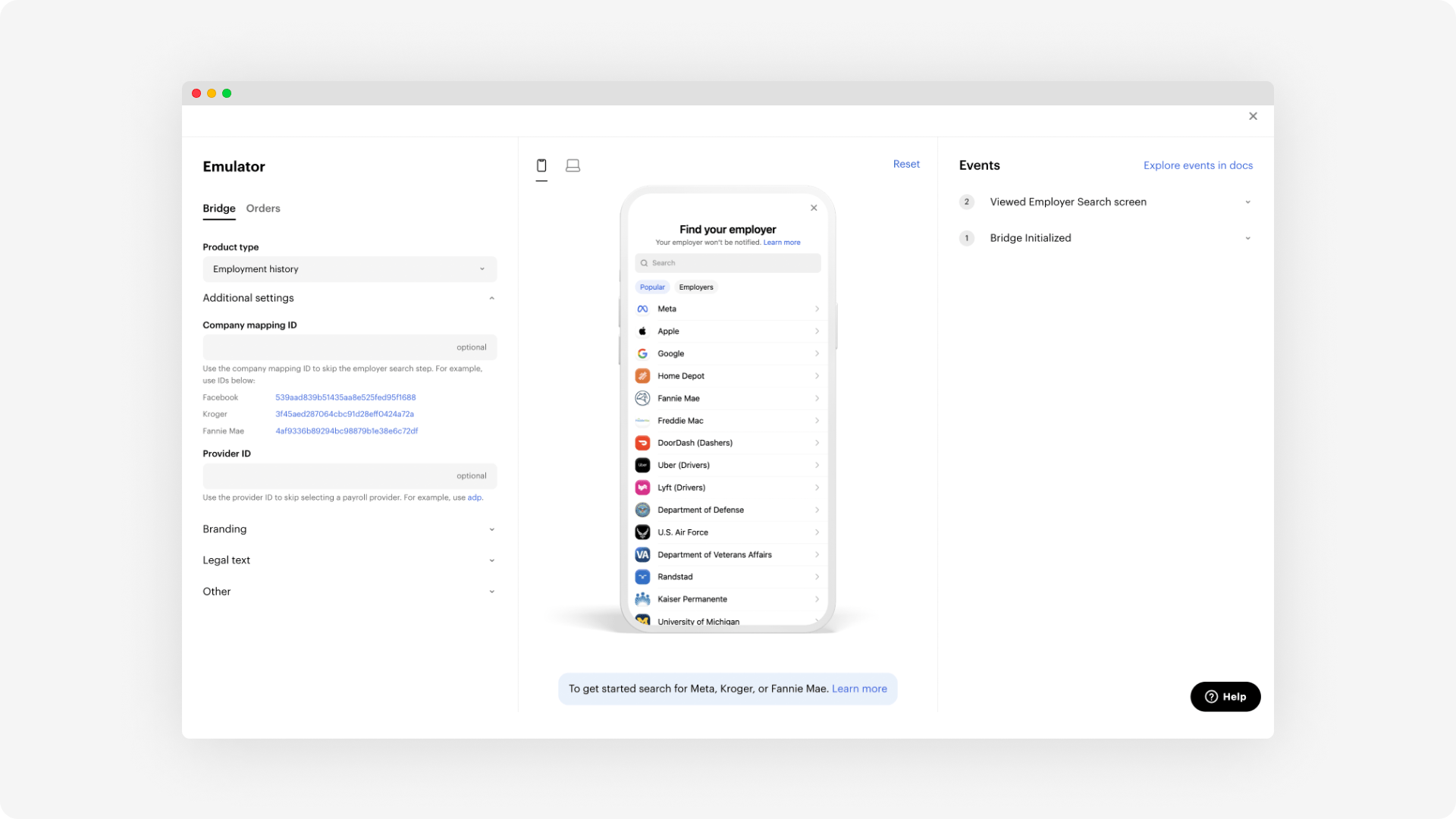Click the Google logo icon
The width and height of the screenshot is (1456, 819).
tap(642, 353)
